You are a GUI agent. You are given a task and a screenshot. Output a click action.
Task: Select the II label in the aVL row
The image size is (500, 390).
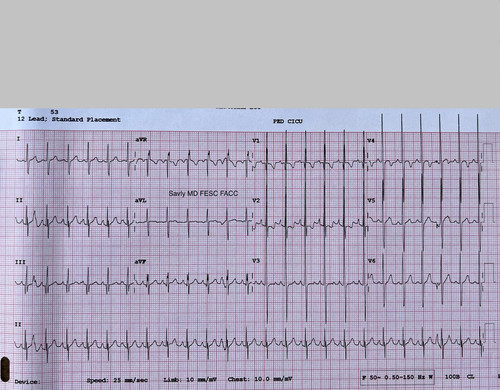19,200
